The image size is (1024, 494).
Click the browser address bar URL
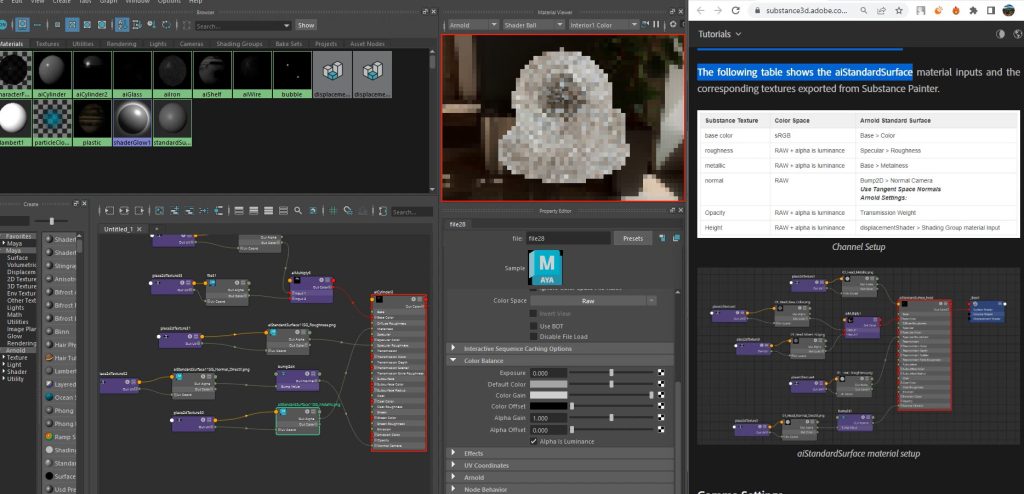807,10
